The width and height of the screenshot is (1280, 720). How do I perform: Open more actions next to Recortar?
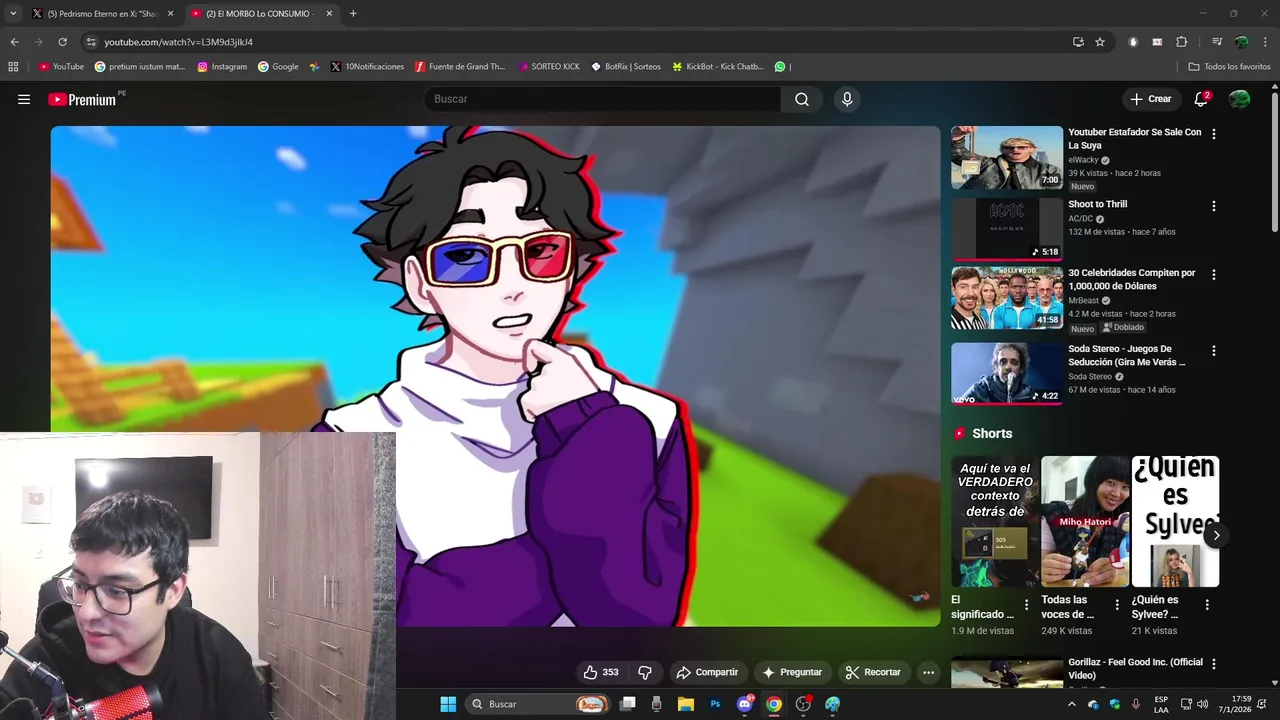[x=928, y=672]
